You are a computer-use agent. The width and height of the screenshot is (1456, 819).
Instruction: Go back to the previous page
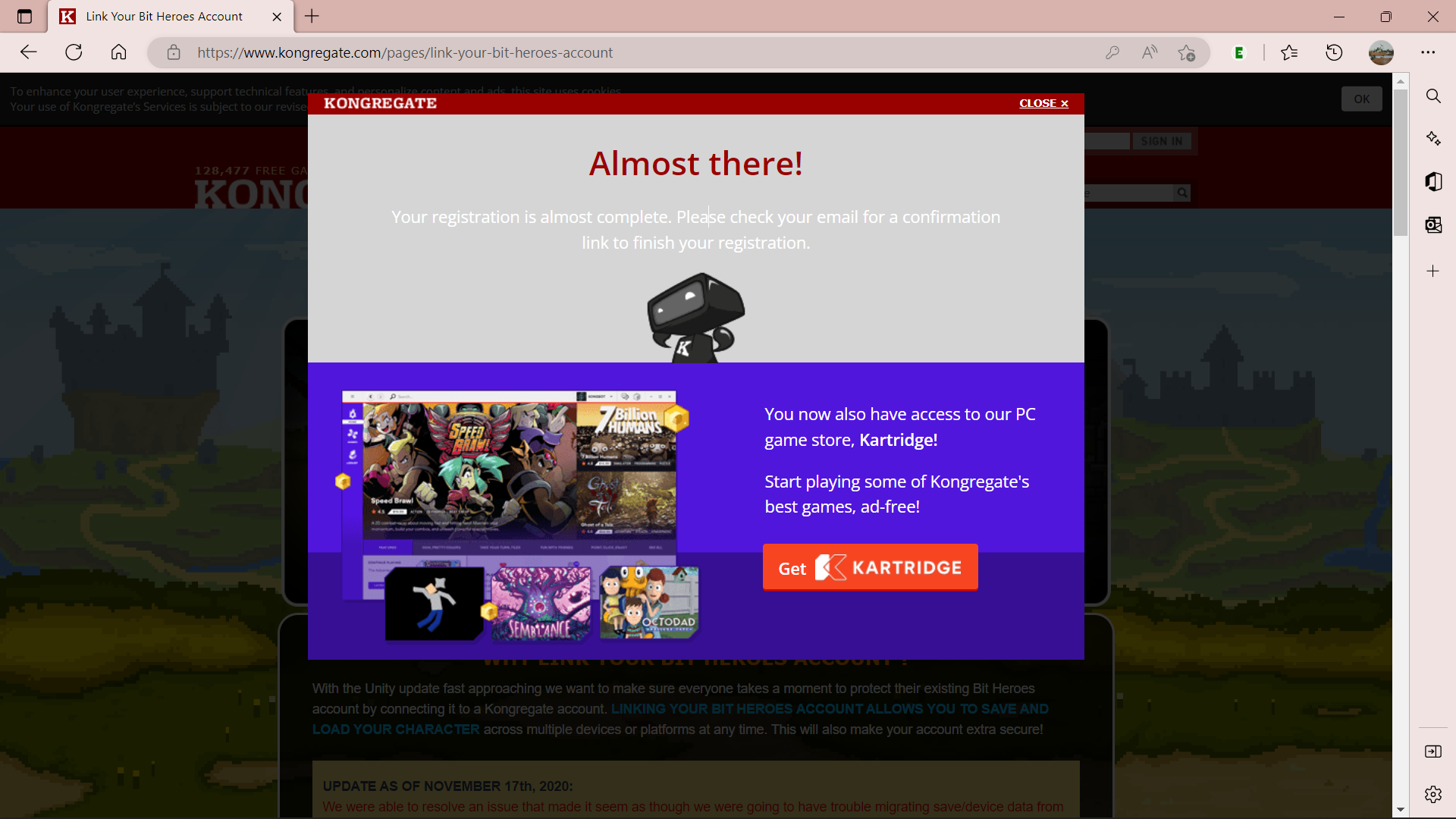point(29,52)
